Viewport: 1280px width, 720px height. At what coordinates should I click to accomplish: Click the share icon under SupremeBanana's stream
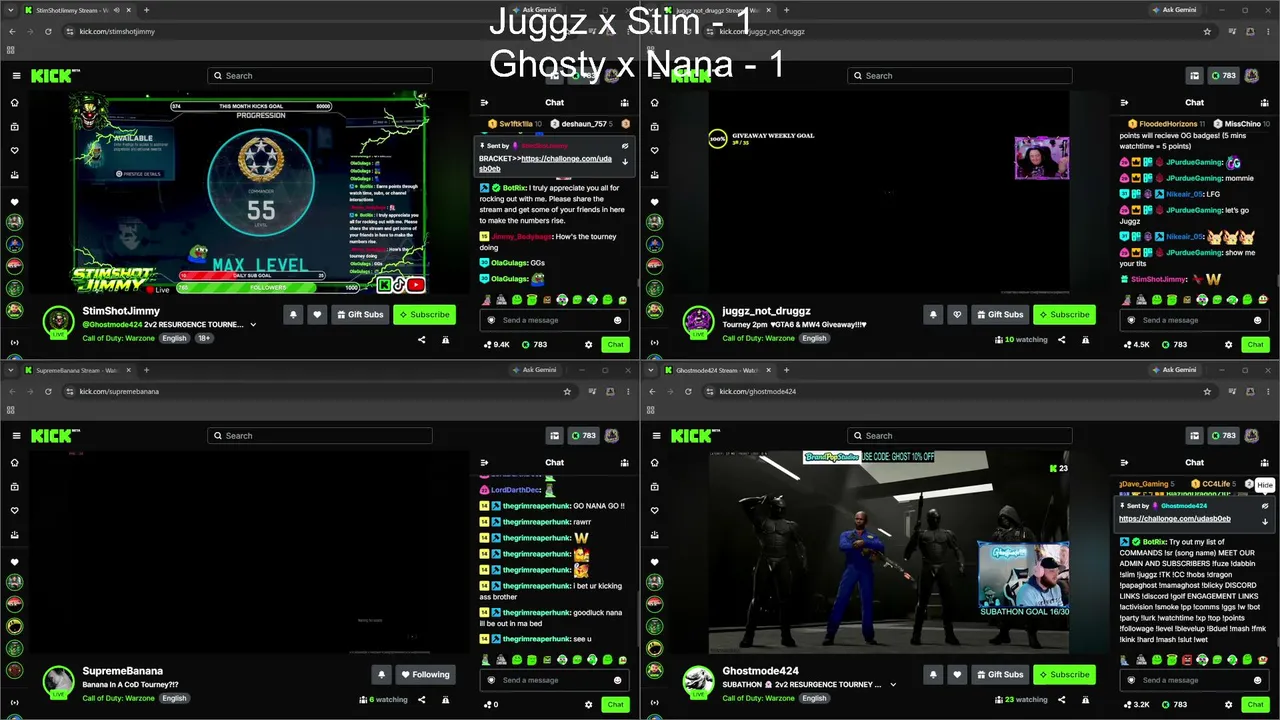(x=421, y=700)
